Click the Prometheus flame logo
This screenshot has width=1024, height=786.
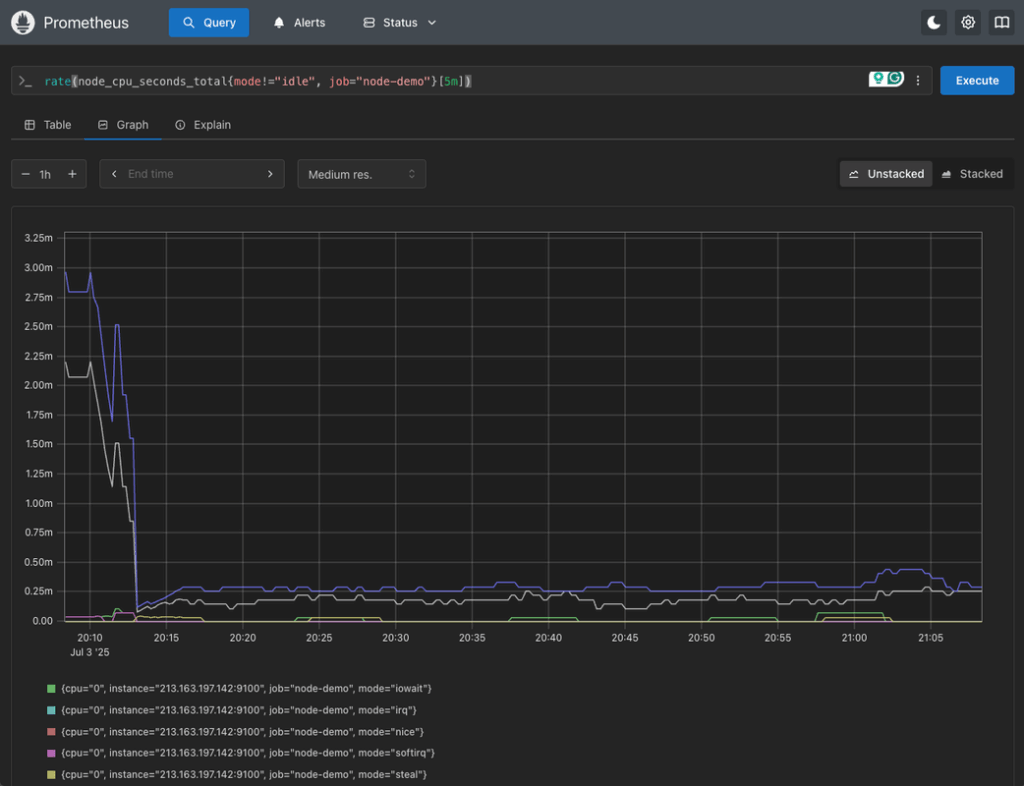pos(23,23)
